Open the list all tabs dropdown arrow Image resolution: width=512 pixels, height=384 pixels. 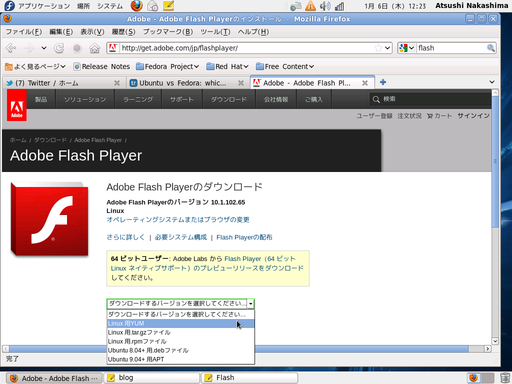point(492,82)
